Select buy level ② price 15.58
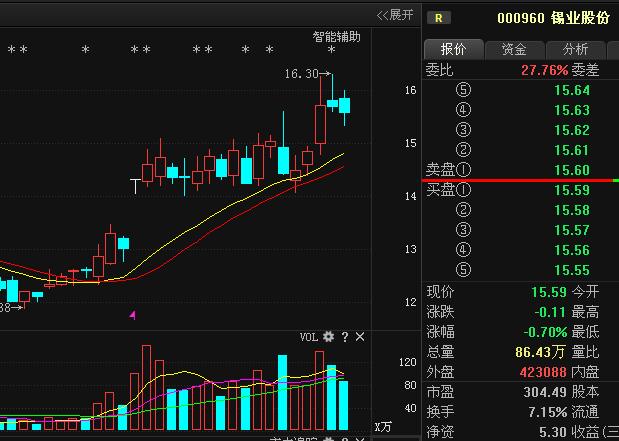The height and width of the screenshot is (441, 619). click(x=572, y=210)
